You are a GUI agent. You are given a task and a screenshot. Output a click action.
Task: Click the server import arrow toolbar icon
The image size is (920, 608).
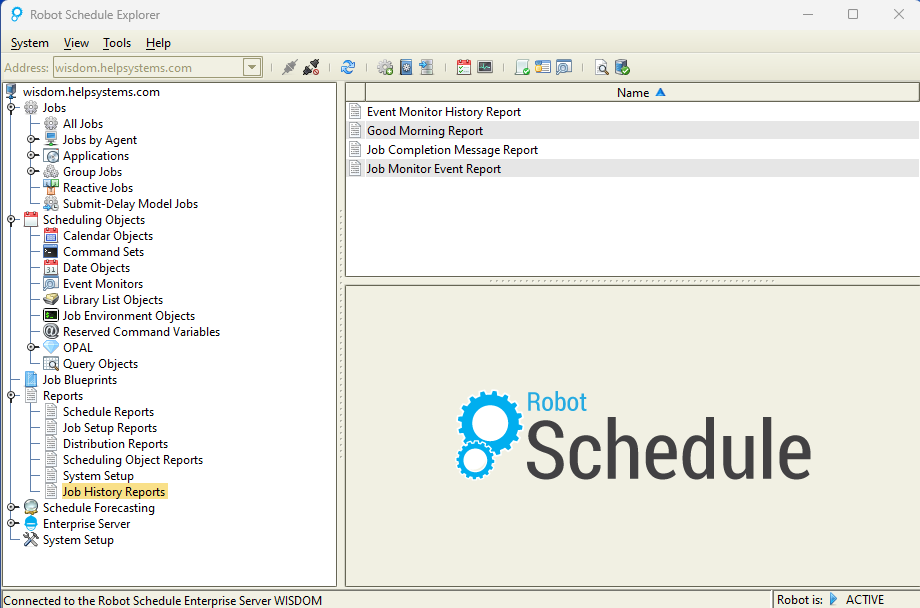pyautogui.click(x=427, y=67)
